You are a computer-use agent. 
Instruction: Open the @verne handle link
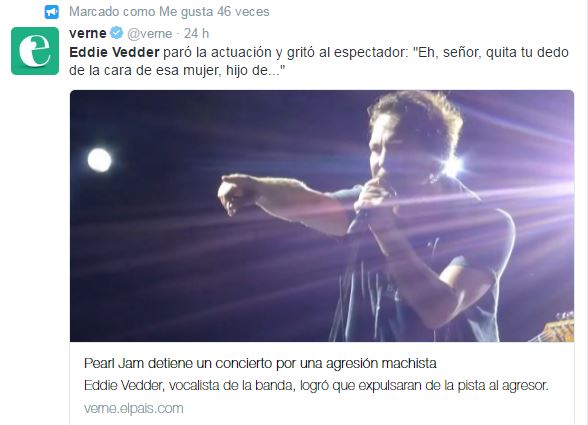click(150, 34)
